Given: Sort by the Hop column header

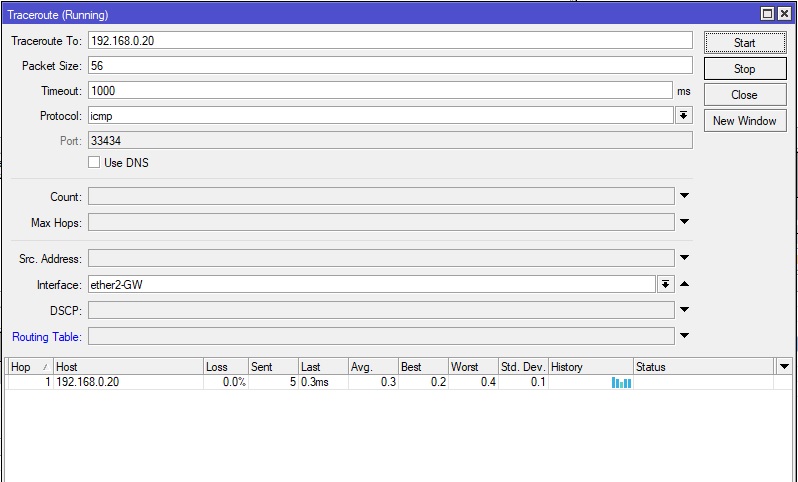Looking at the screenshot, I should [31, 366].
